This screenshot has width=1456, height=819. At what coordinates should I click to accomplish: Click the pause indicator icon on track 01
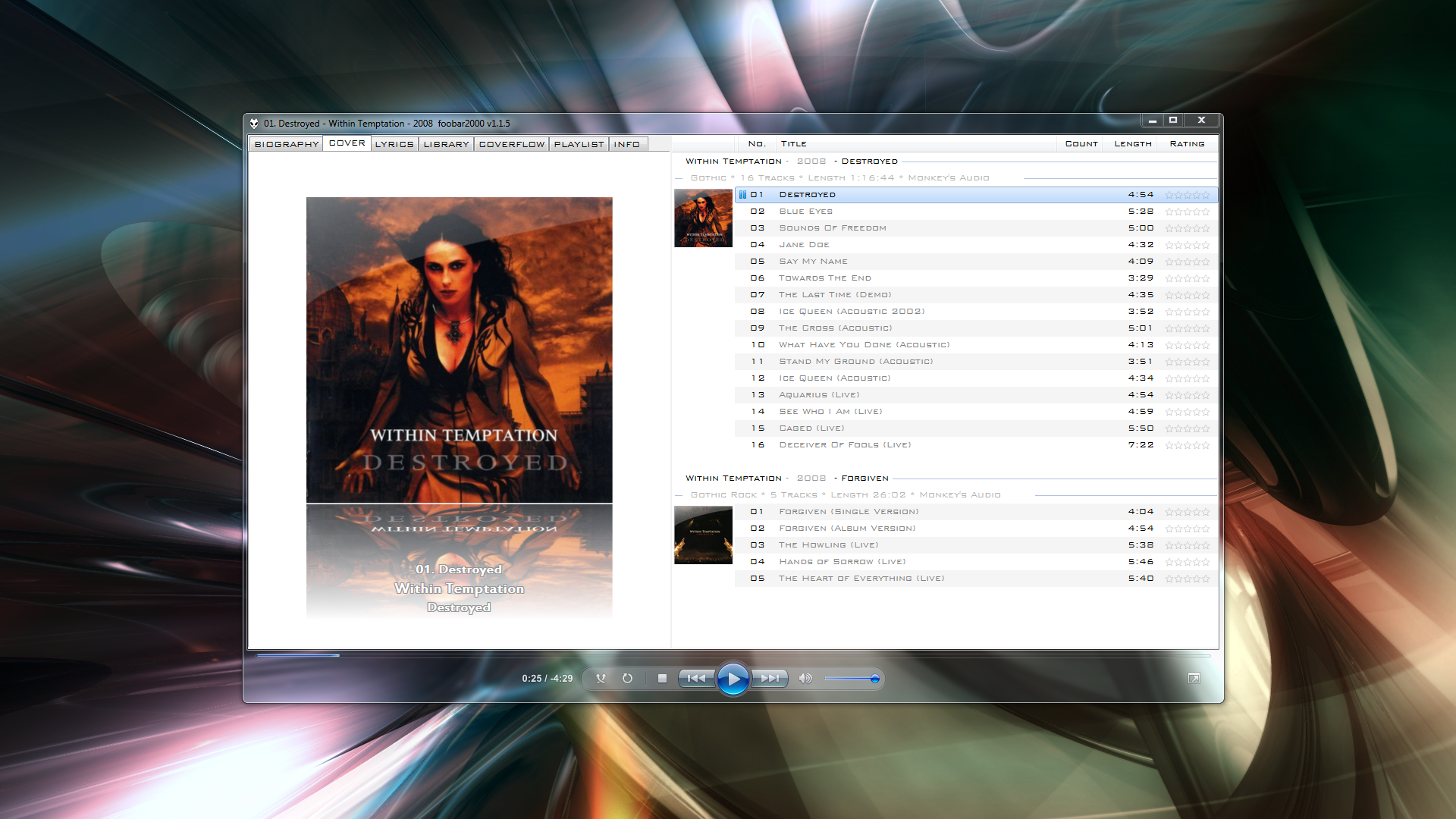click(742, 195)
